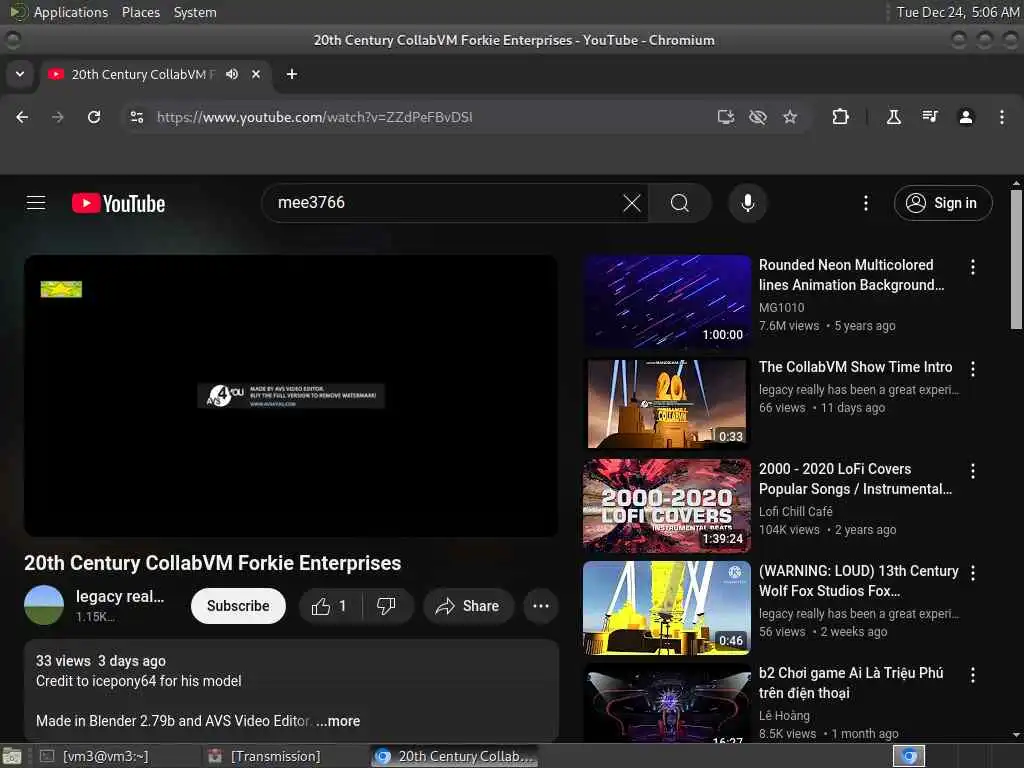The width and height of the screenshot is (1024, 768).
Task: Reload the page
Action: pos(94,117)
